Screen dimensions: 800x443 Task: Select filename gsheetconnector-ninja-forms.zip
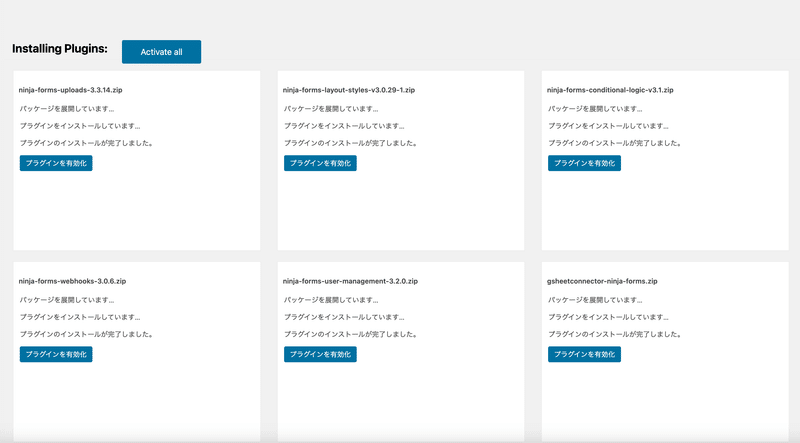pyautogui.click(x=602, y=281)
